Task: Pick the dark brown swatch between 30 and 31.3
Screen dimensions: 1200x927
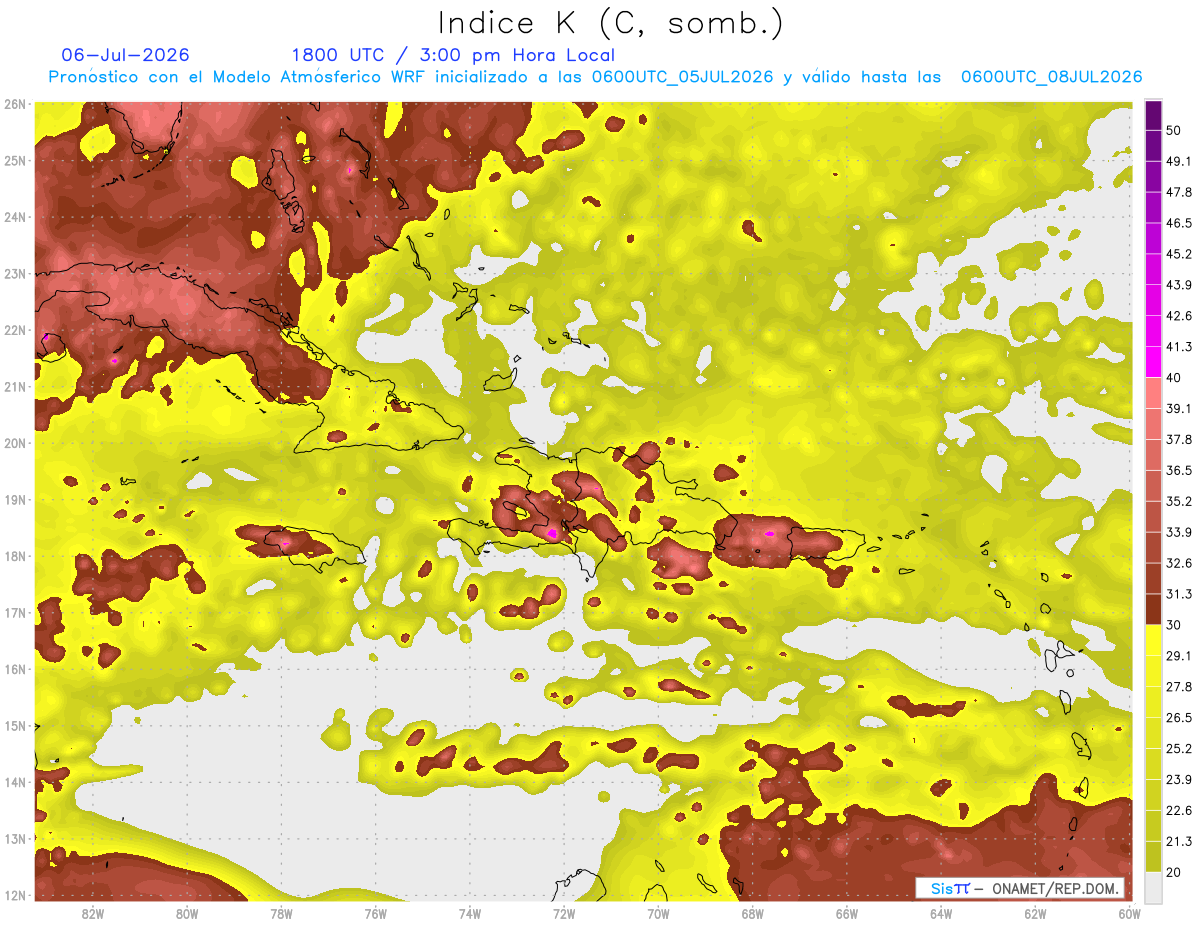Action: click(x=1153, y=609)
